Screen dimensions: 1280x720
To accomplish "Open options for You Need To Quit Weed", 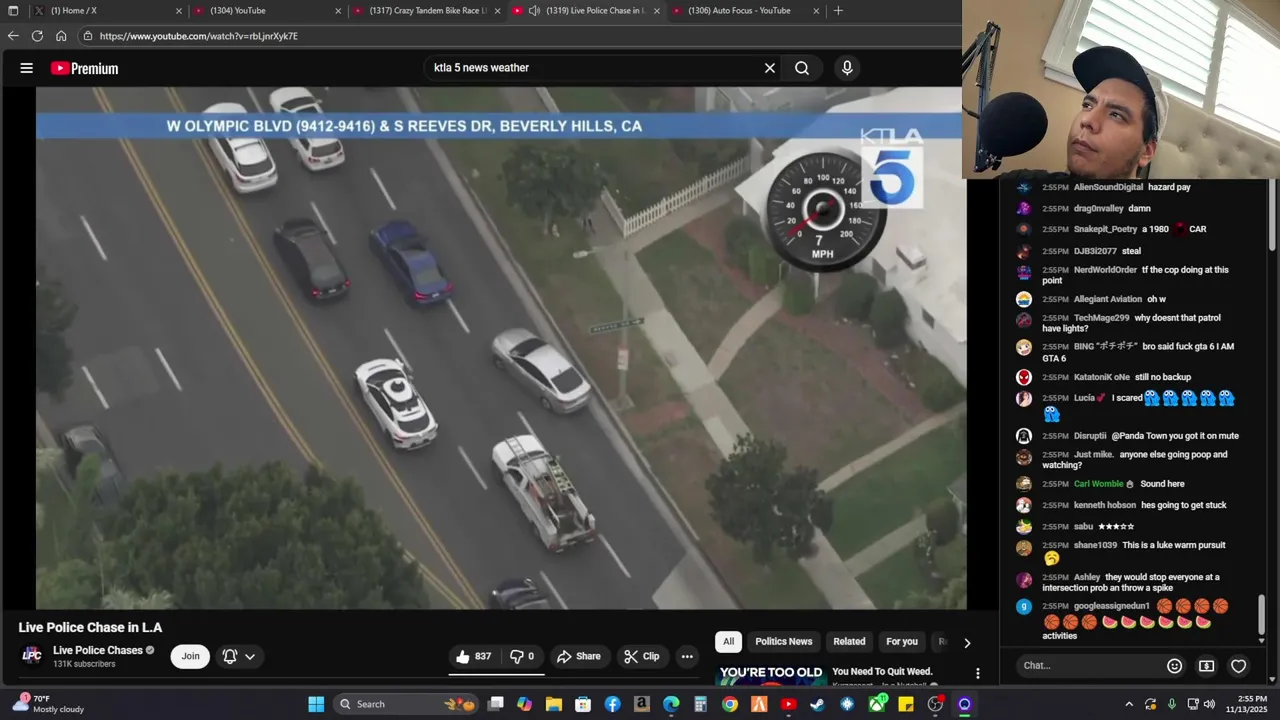I will point(978,673).
